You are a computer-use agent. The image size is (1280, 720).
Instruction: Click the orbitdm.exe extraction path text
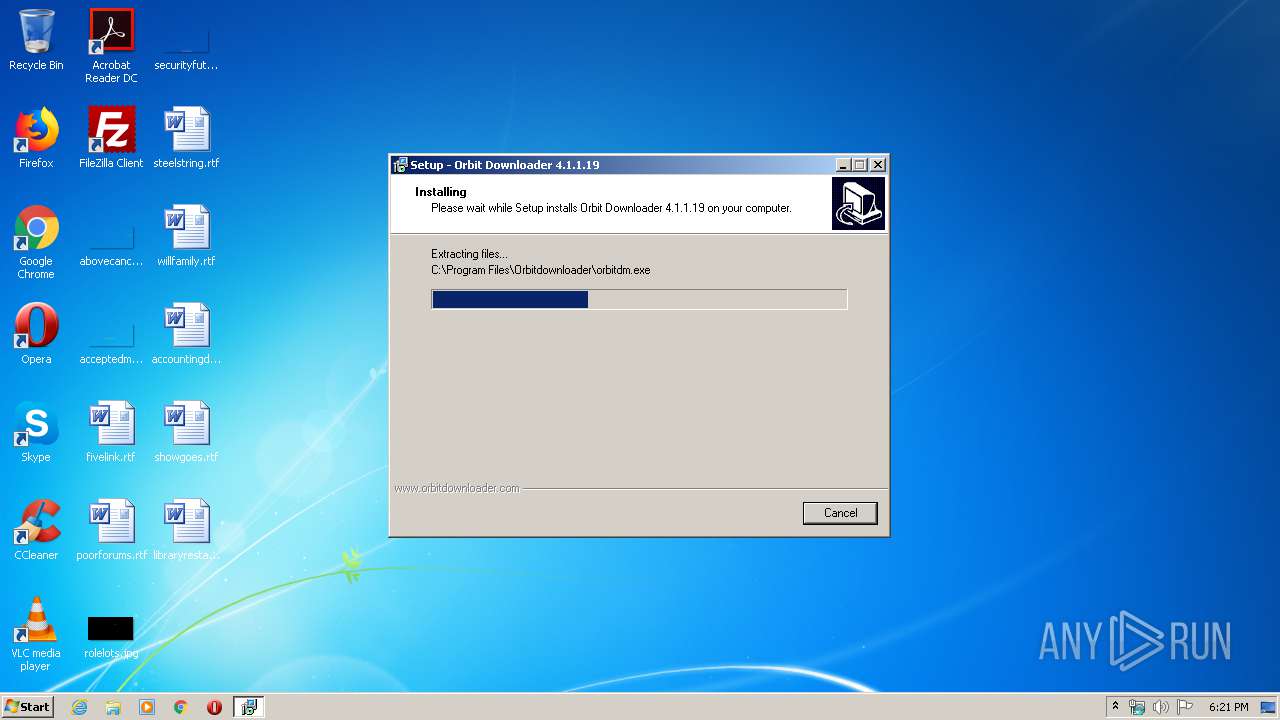coord(541,270)
